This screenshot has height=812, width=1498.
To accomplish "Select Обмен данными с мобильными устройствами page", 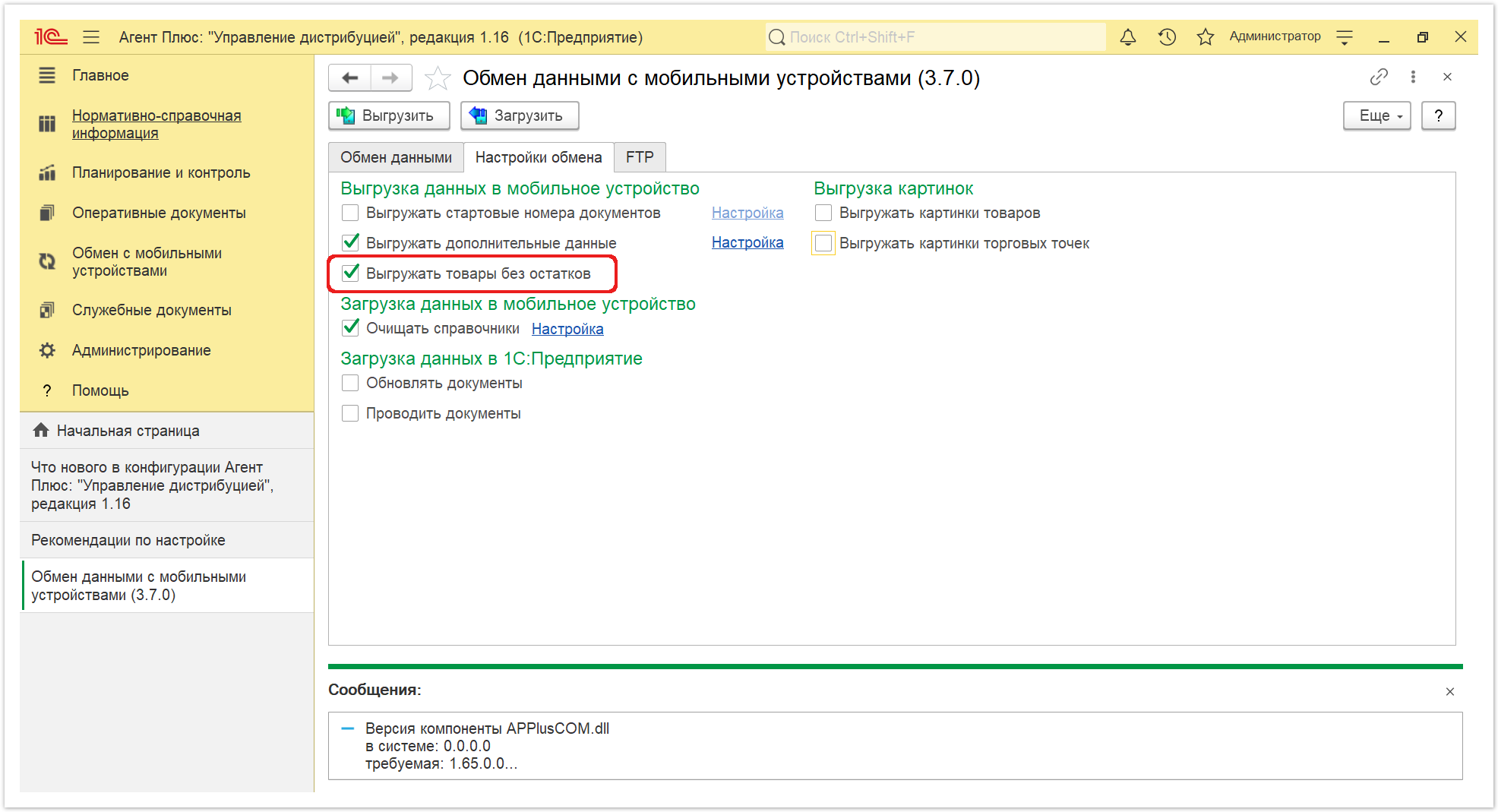I will tap(167, 586).
